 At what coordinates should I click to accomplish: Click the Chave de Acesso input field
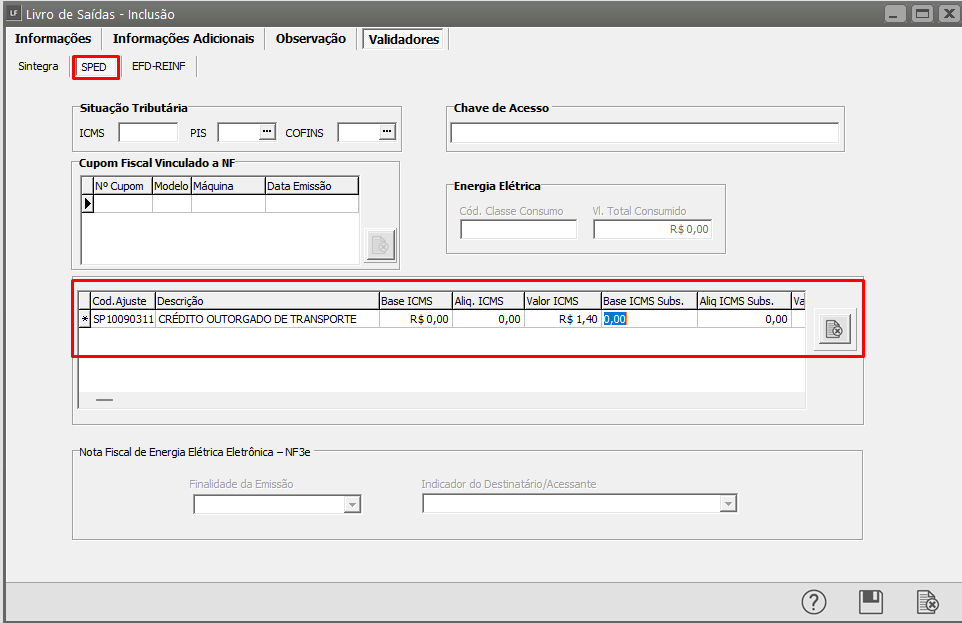644,134
